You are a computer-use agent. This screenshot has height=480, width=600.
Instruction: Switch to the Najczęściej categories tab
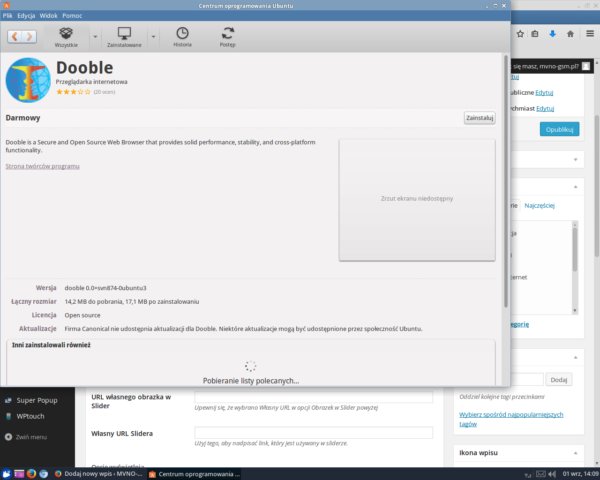[x=540, y=206]
